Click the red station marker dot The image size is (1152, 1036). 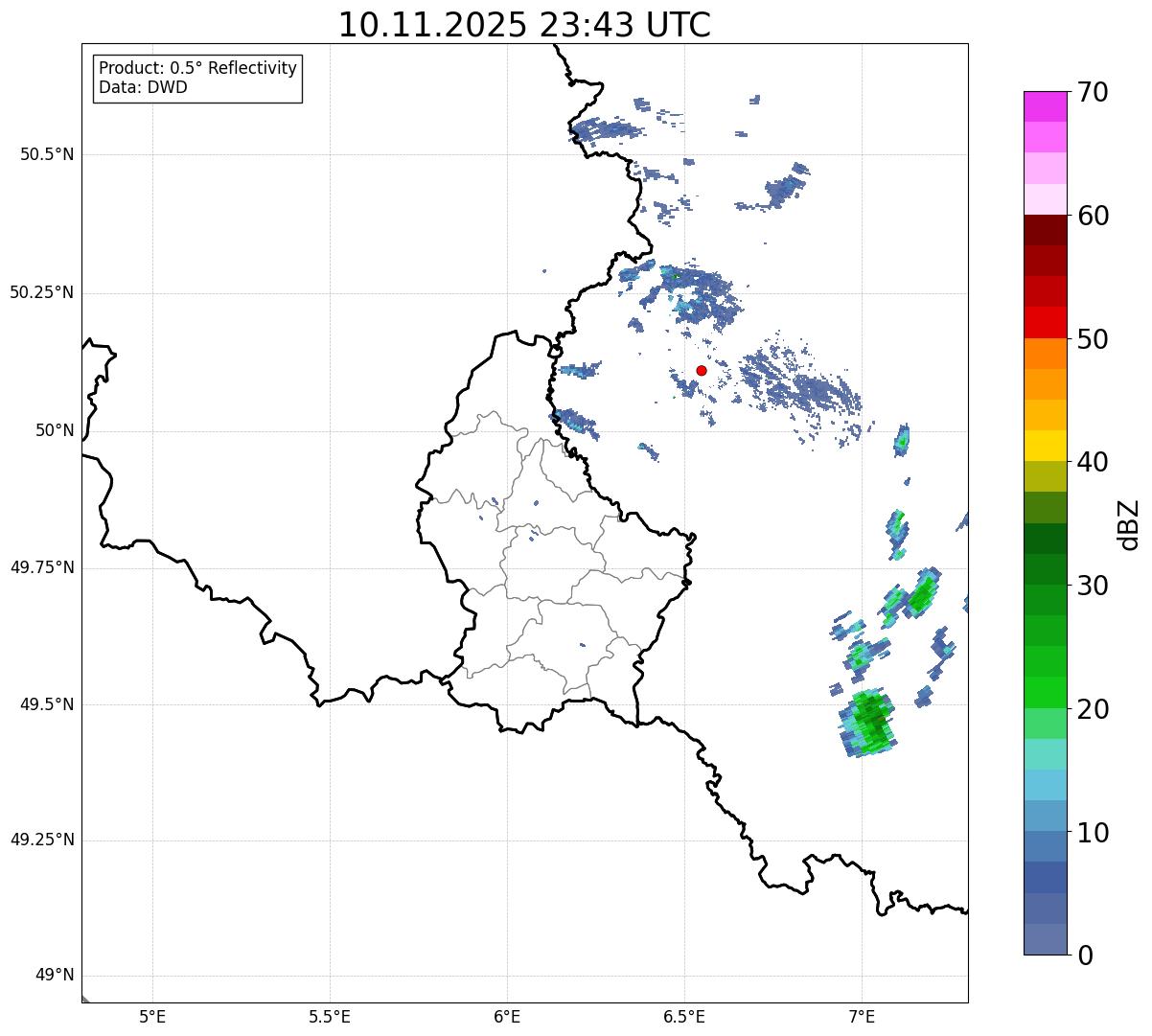coord(702,370)
